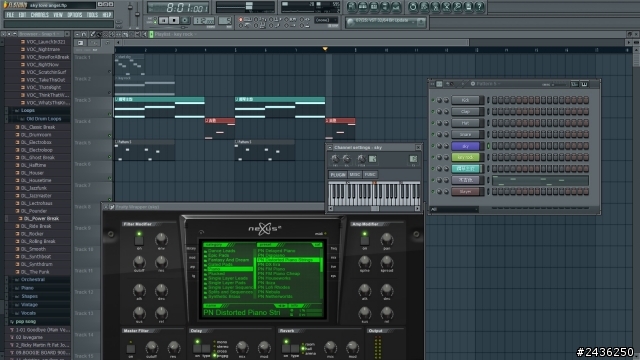Screen dimensions: 640x360
Task: Open the TOOLS menu
Action: [92, 15]
